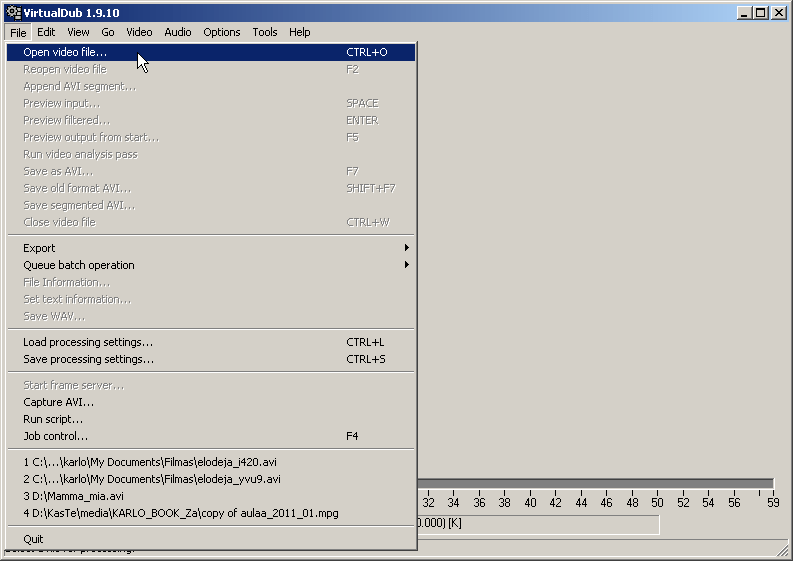Select Quit from File menu
793x561 pixels.
[211, 539]
